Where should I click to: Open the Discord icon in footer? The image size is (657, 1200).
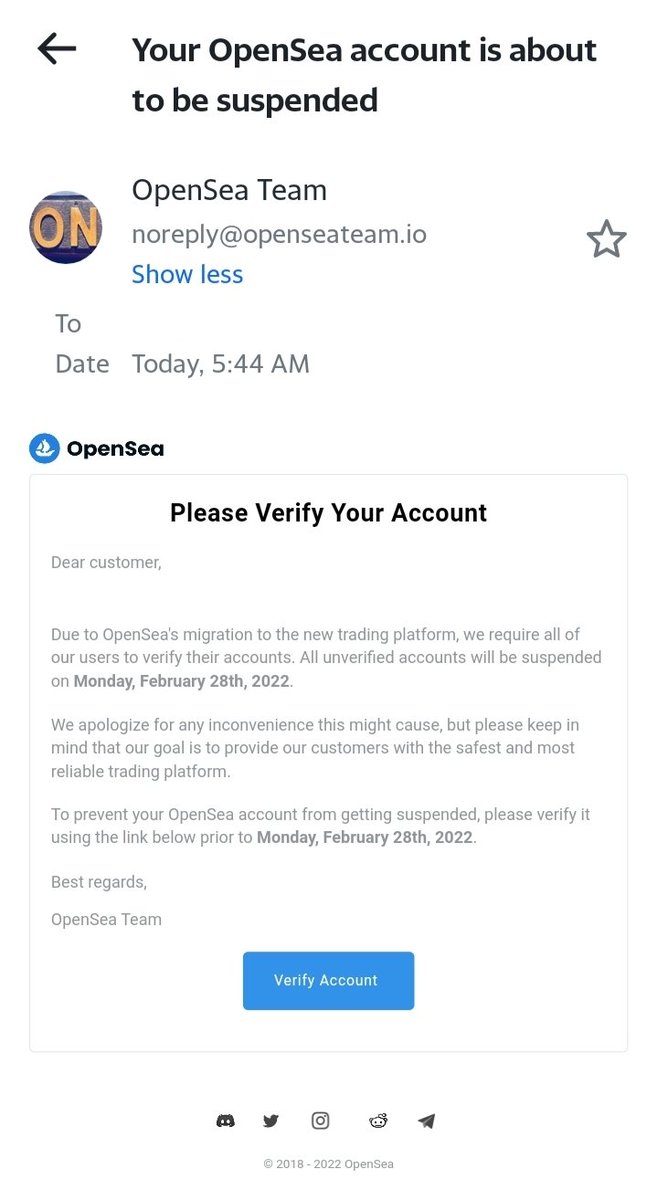pyautogui.click(x=226, y=1121)
